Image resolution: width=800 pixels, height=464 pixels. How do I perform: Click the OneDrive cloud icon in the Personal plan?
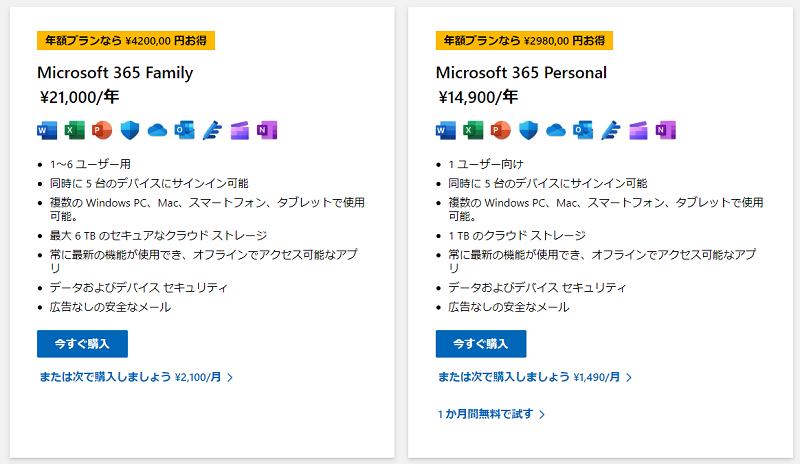pos(556,130)
